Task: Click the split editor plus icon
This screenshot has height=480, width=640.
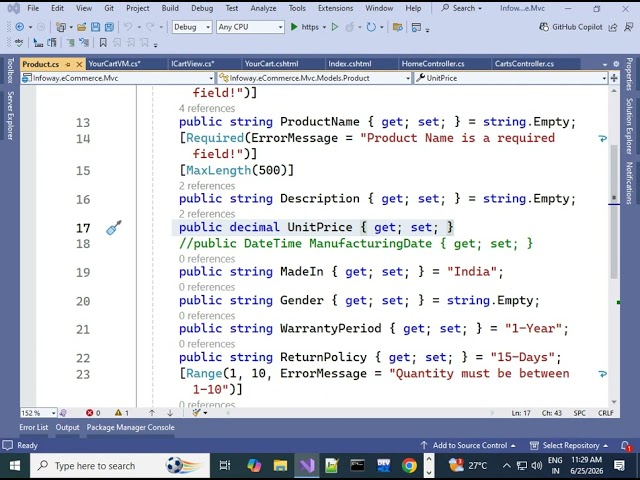Action: pos(614,78)
